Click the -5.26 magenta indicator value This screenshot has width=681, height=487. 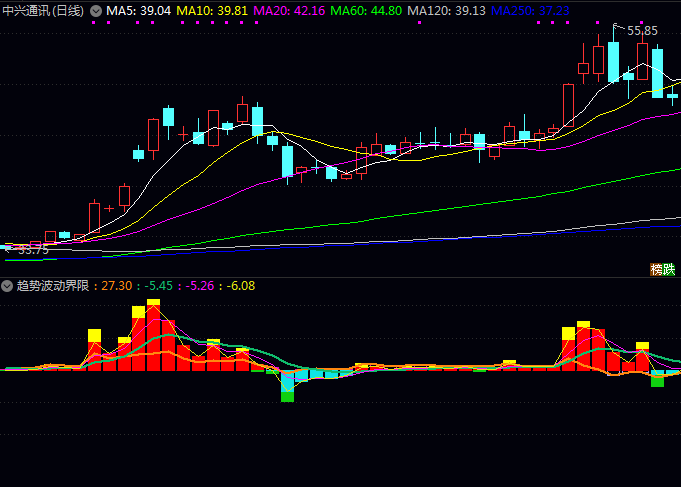click(x=200, y=286)
